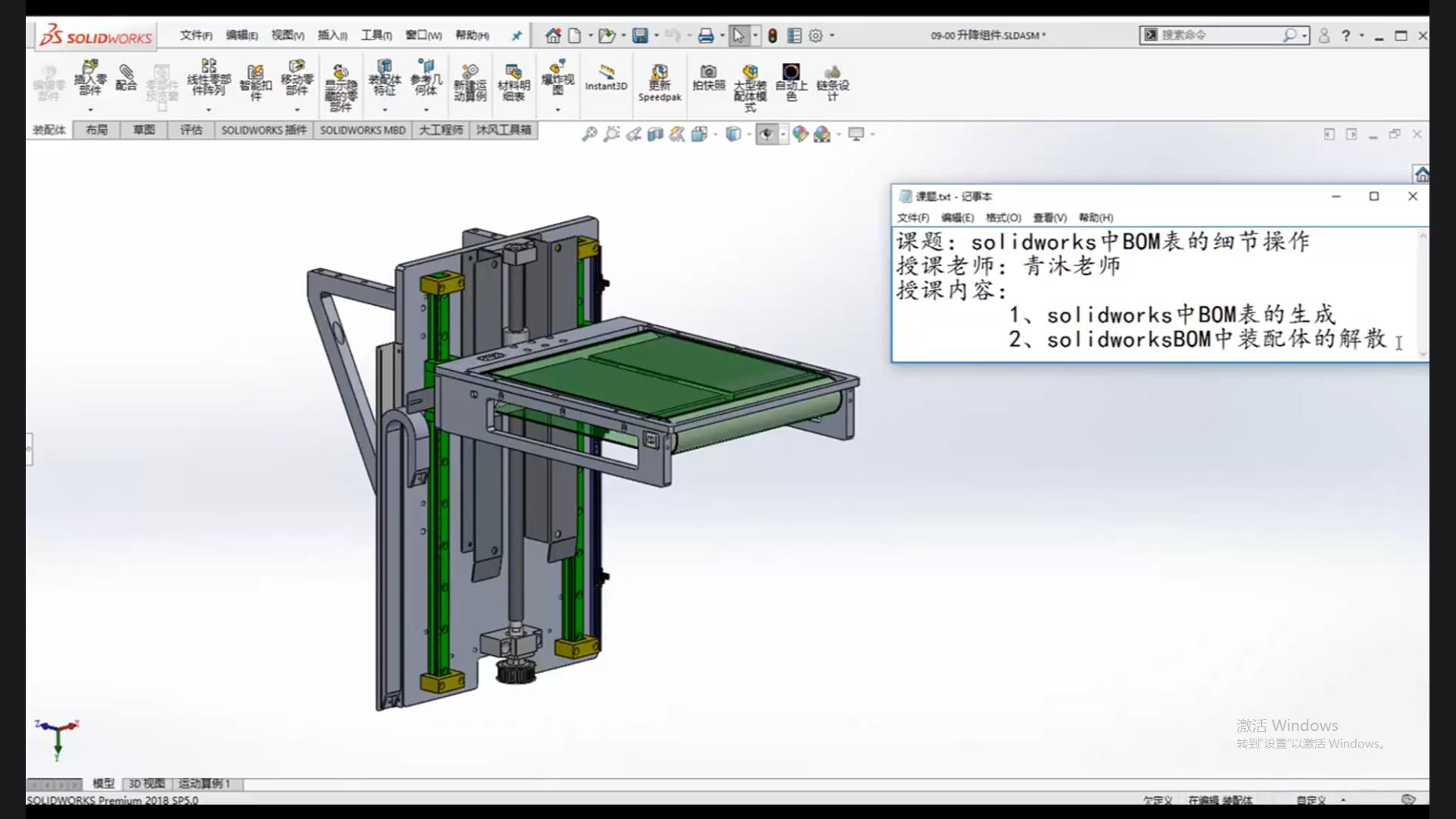The image size is (1456, 819).
Task: Open File Properties list icon
Action: pos(794,36)
